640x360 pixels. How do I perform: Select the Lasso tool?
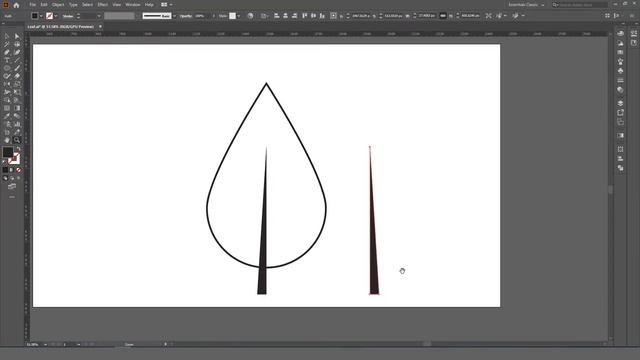coord(17,44)
